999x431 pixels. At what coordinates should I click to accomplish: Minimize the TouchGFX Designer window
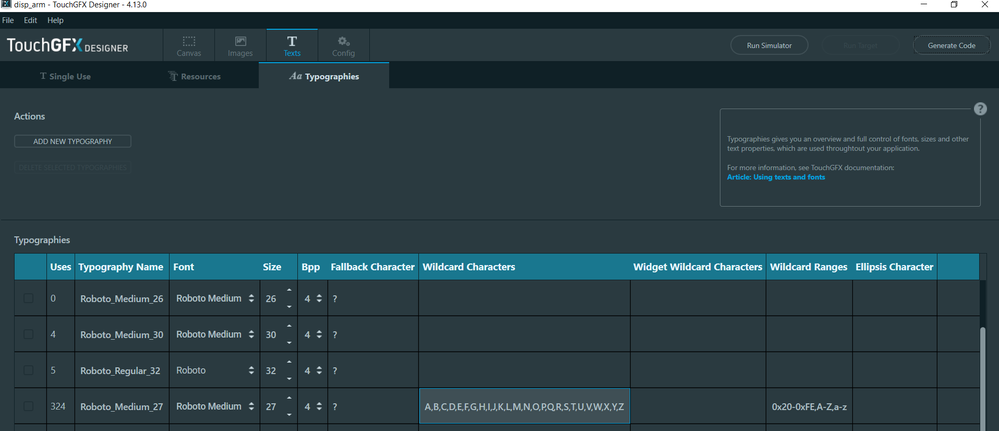(x=923, y=4)
